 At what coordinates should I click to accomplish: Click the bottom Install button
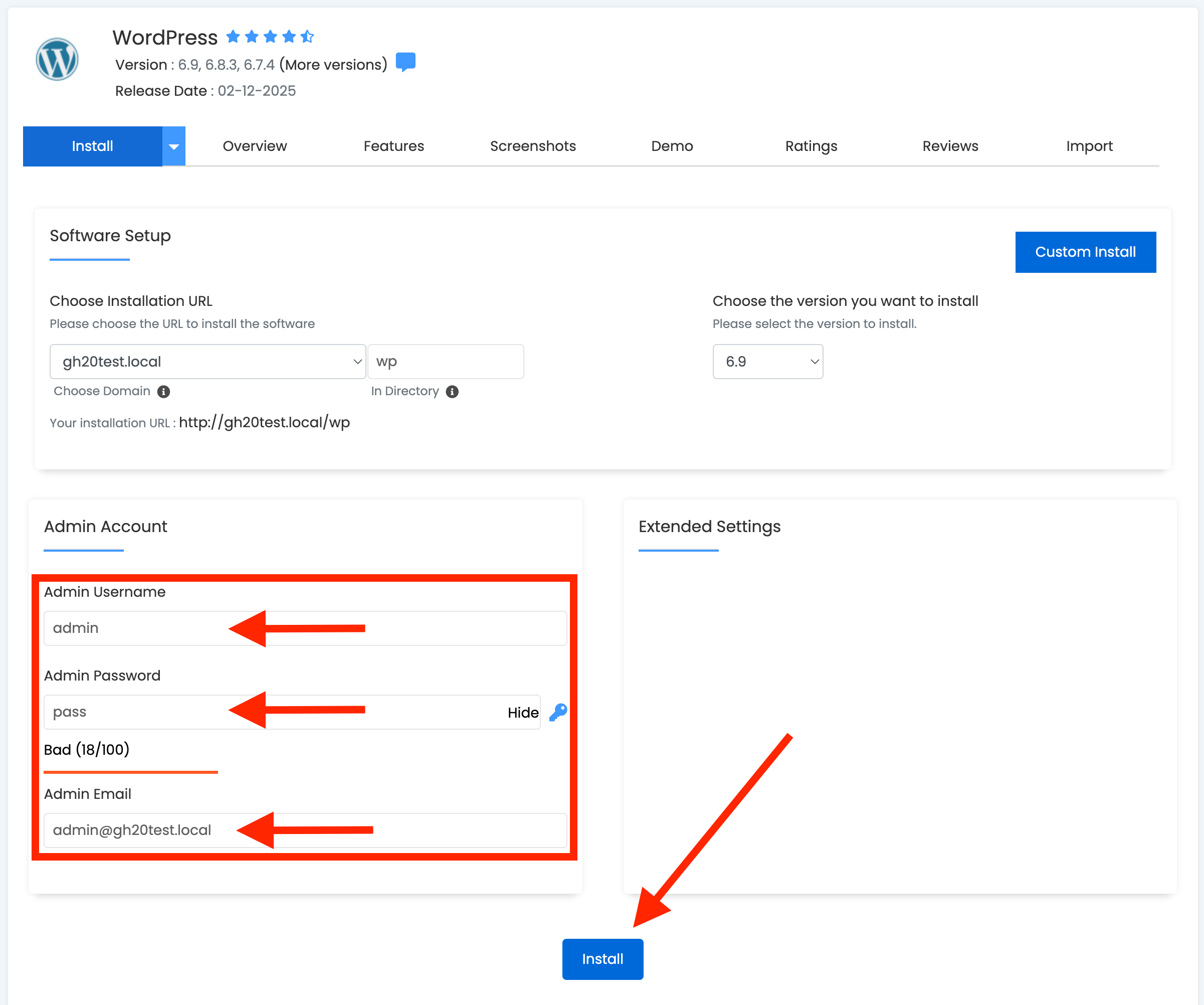[602, 958]
